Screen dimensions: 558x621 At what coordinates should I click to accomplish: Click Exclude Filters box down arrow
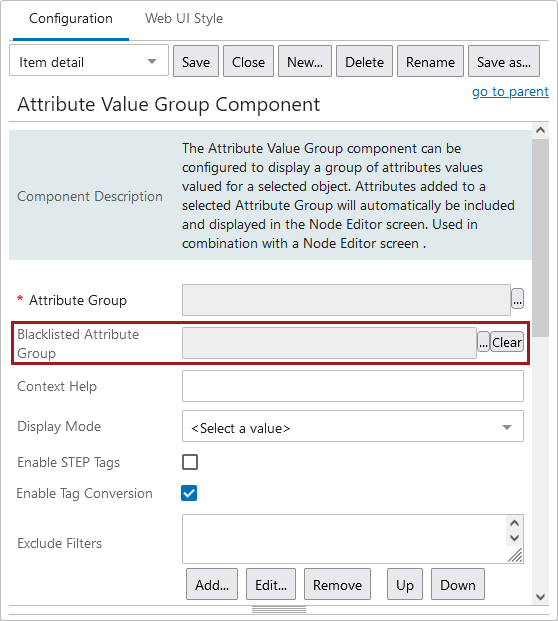[514, 538]
